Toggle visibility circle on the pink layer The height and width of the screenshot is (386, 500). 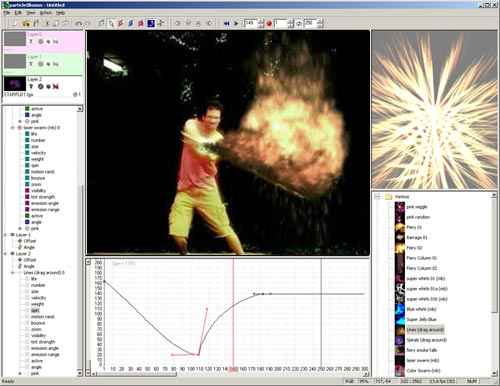pos(41,42)
